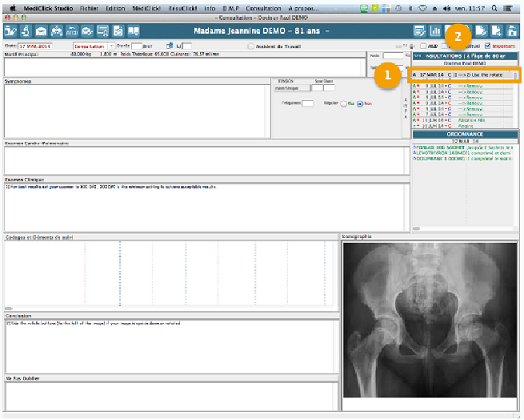Select the 17 MAR 14 consultation entry
The height and width of the screenshot is (420, 524).
[x=463, y=75]
